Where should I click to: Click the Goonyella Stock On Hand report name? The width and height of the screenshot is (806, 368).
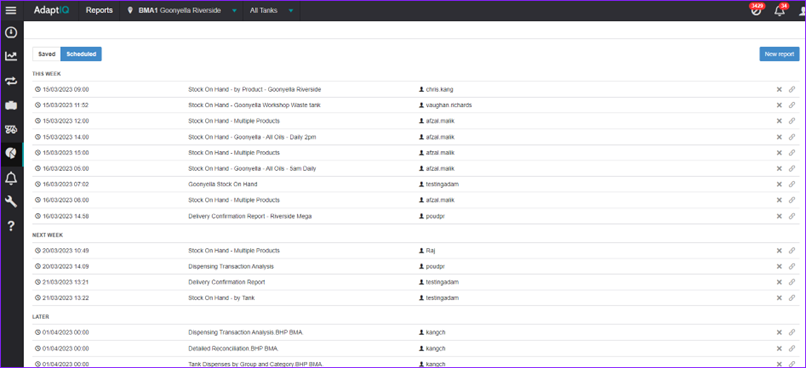pyautogui.click(x=223, y=184)
